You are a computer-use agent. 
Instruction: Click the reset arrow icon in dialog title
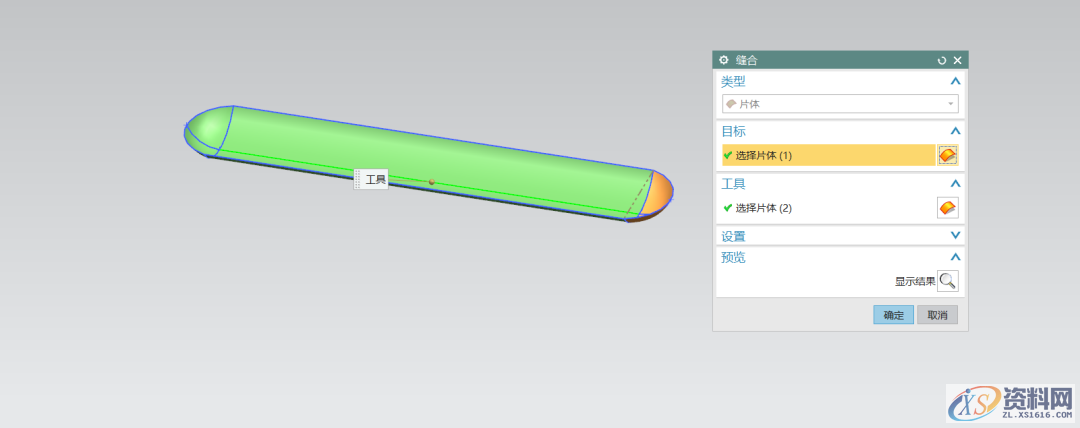click(x=941, y=60)
